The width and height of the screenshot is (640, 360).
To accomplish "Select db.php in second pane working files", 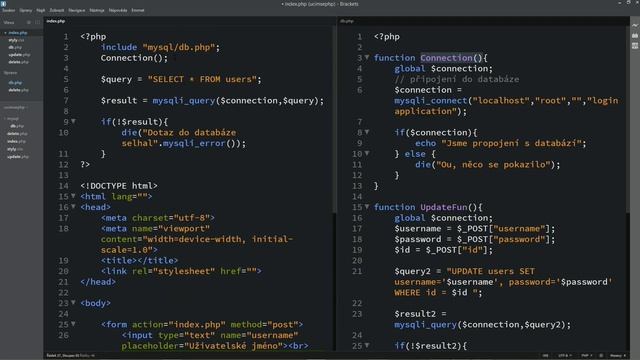I will coord(15,82).
